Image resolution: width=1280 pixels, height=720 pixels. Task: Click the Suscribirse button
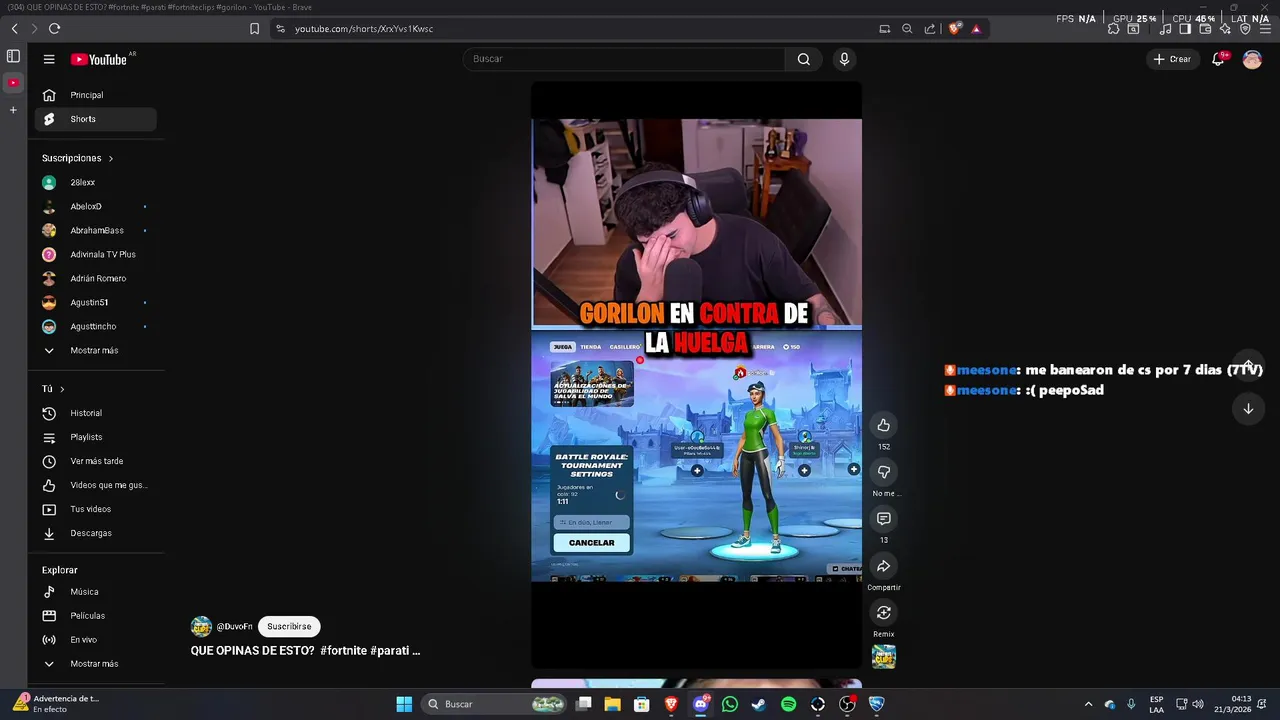289,626
